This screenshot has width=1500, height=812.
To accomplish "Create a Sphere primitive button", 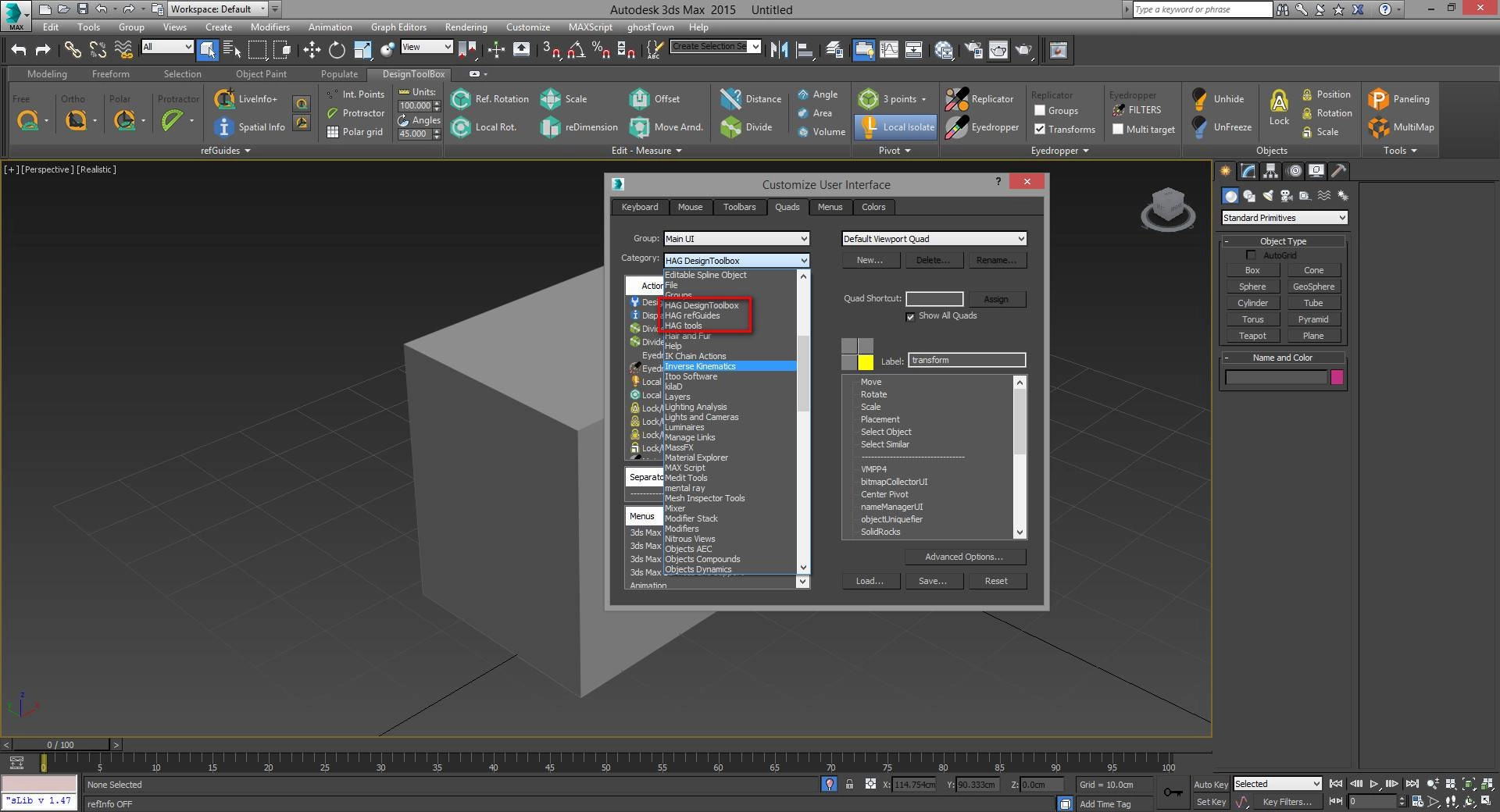I will (x=1252, y=287).
